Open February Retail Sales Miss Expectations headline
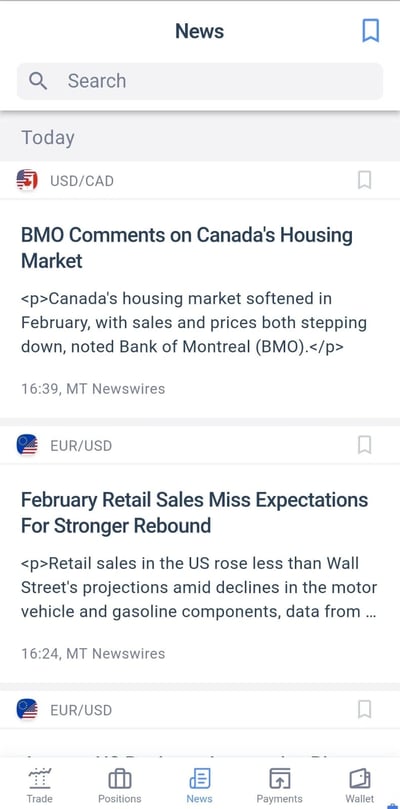Viewport: 400px width, 809px height. tap(195, 512)
